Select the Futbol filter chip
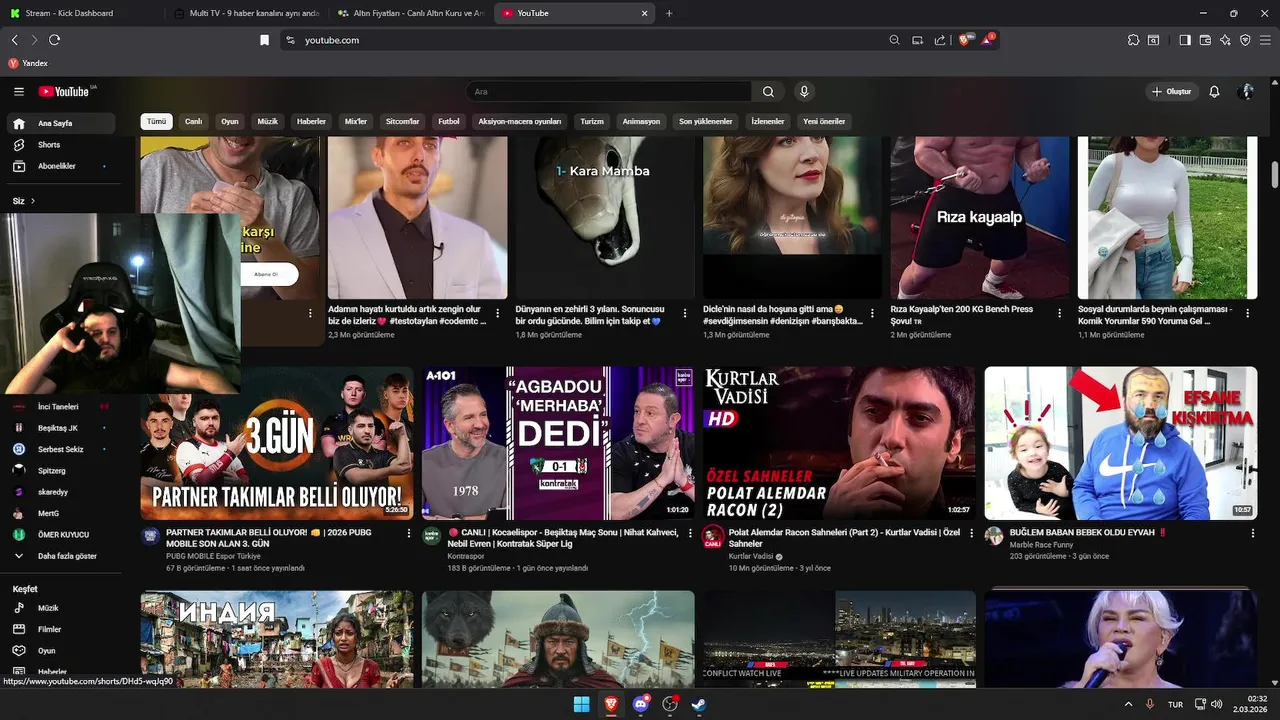1280x720 pixels. coord(449,121)
